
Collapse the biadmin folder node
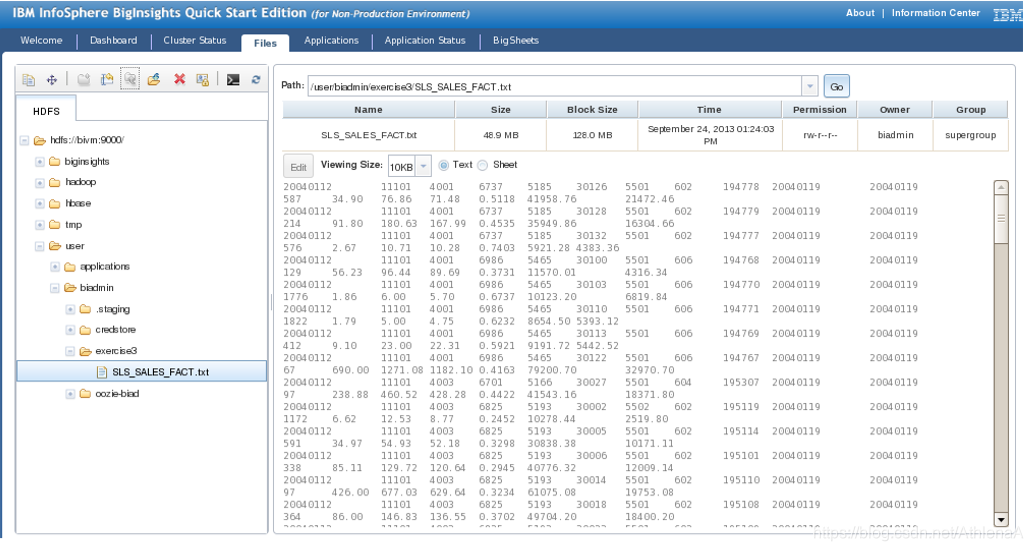pyautogui.click(x=55, y=288)
